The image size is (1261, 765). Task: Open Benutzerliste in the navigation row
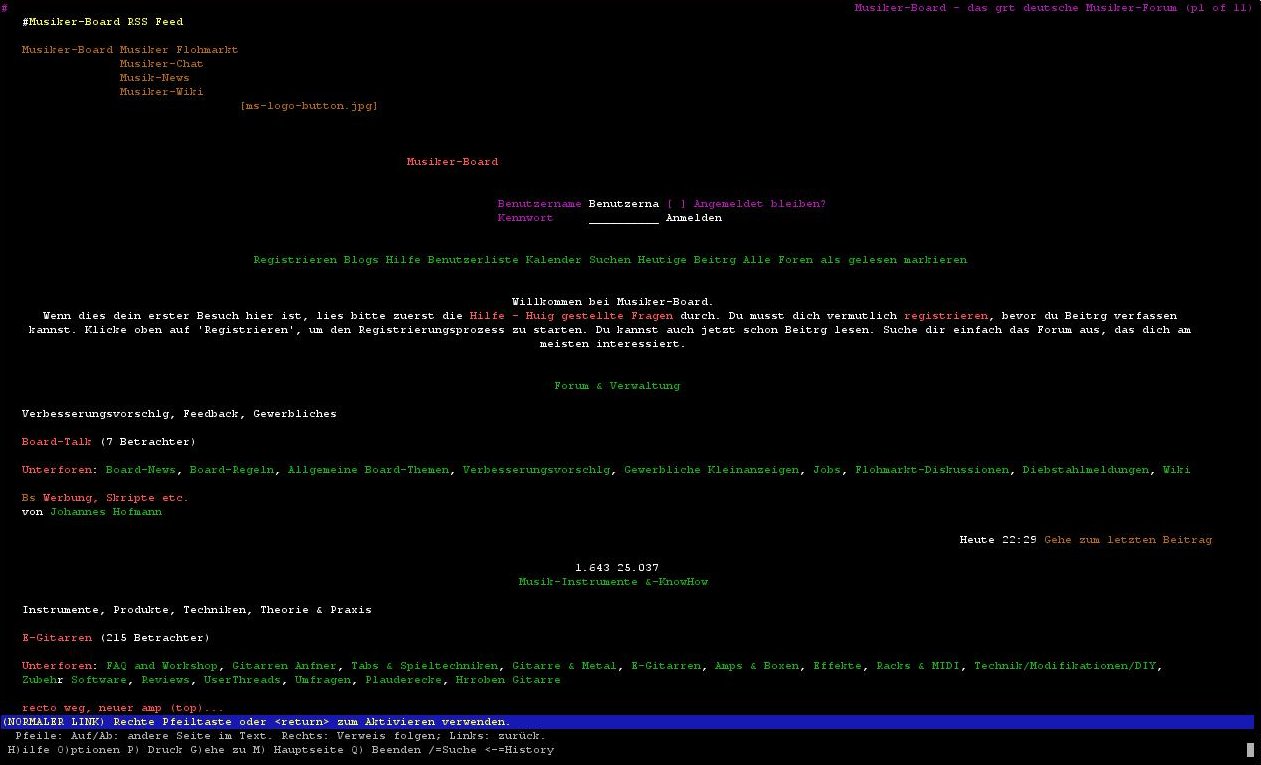(473, 260)
